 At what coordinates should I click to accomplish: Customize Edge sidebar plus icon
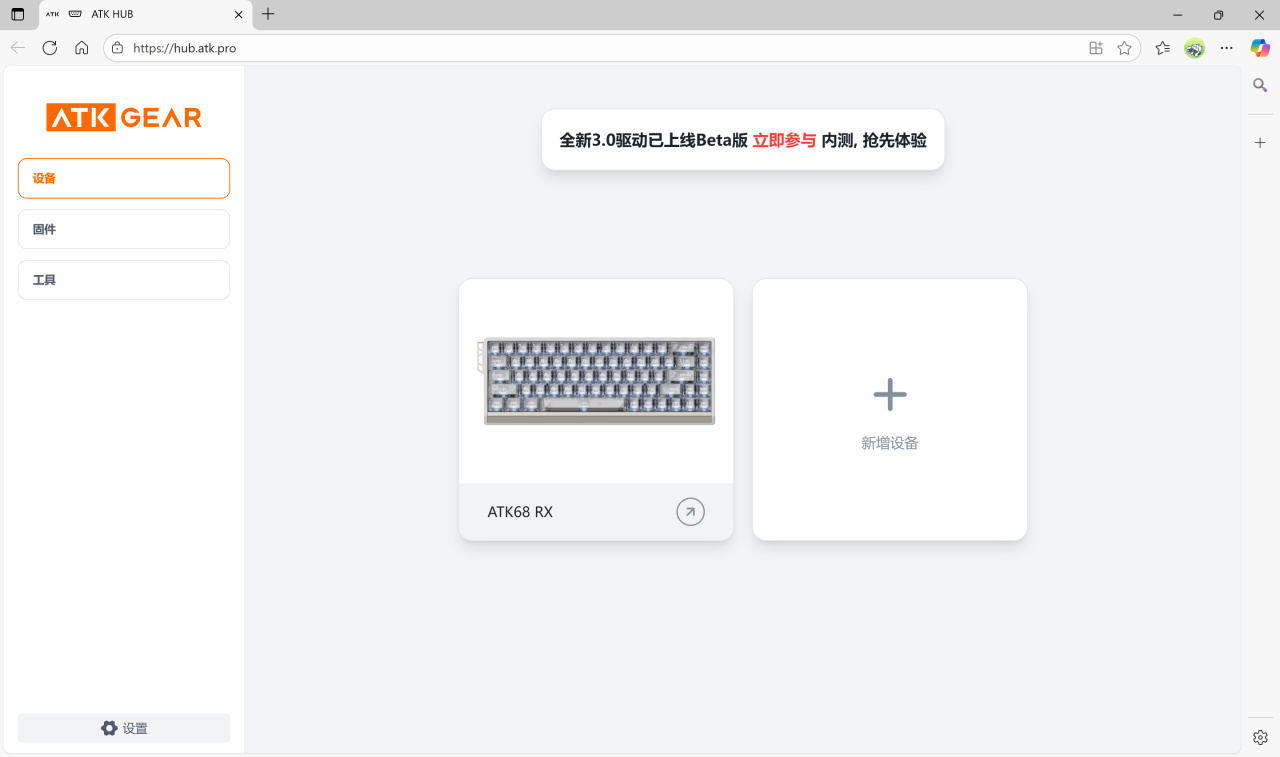pos(1260,143)
